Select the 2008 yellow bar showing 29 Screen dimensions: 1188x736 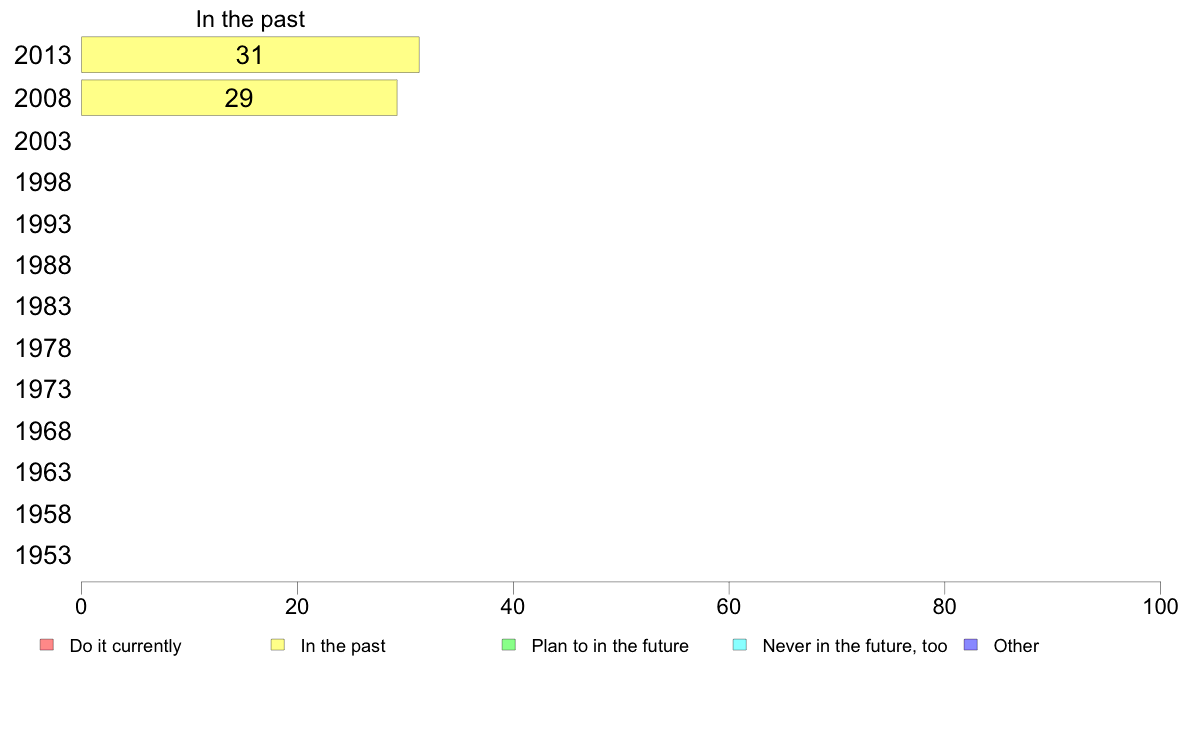point(239,98)
